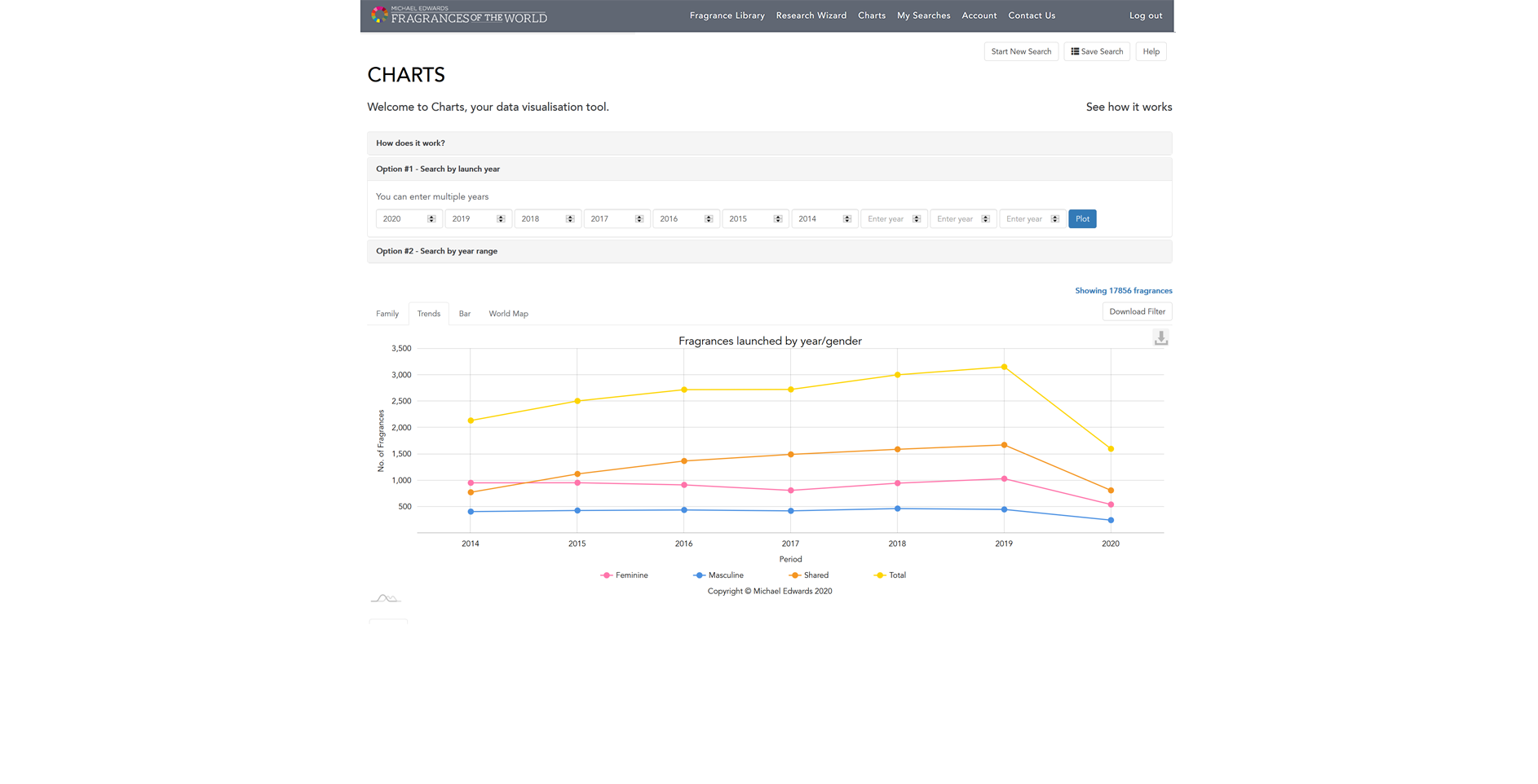The width and height of the screenshot is (1538, 784).
Task: Open Research Wizard in the top navigation
Action: 811,15
